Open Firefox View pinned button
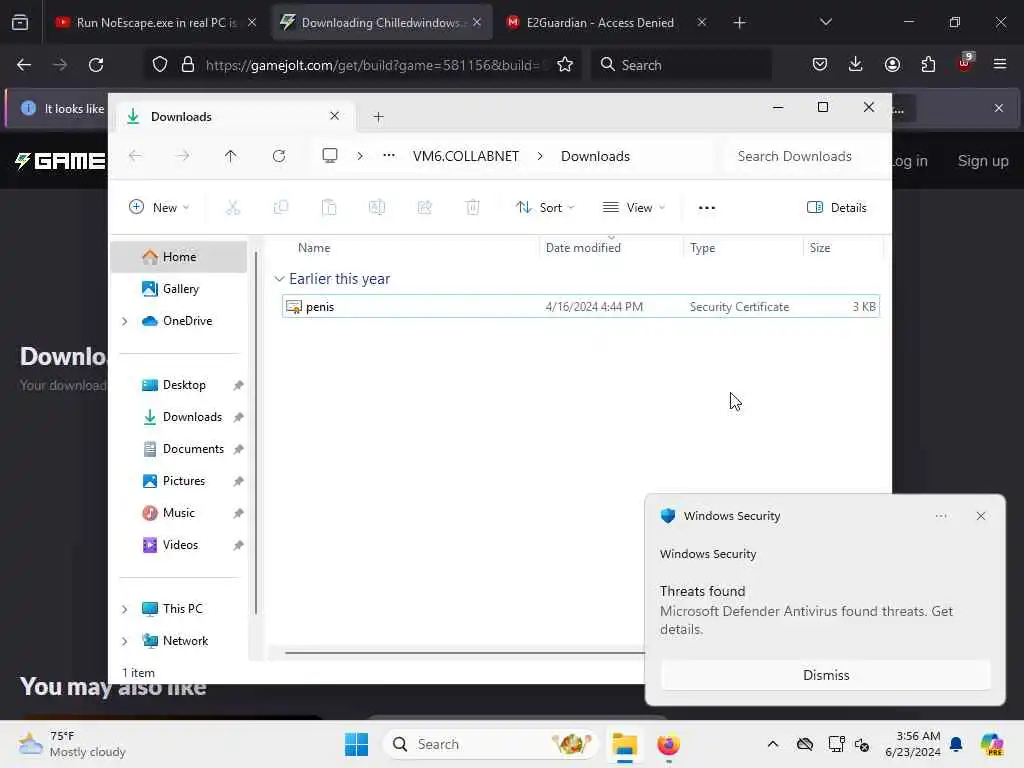 20,22
